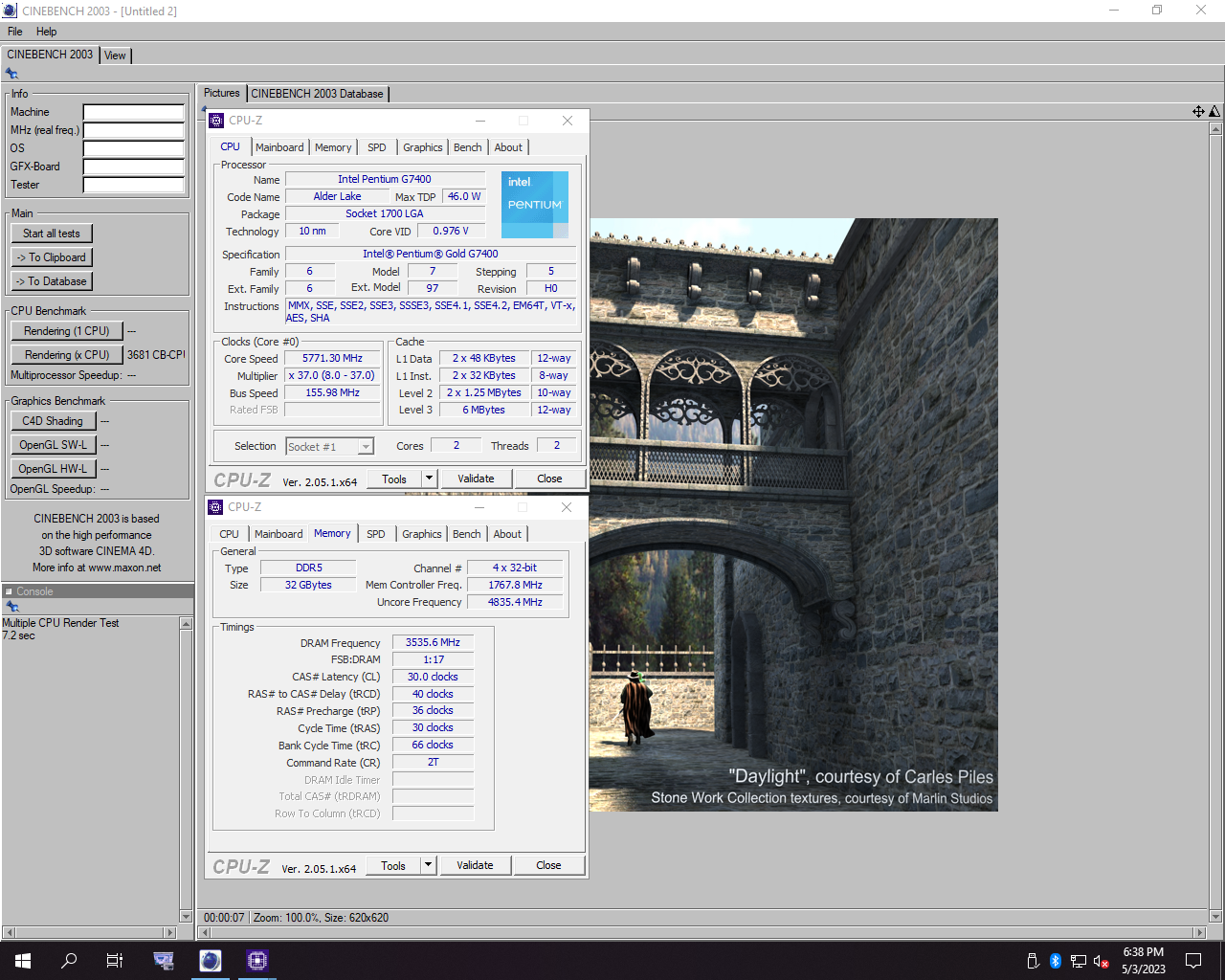
Task: Click the Machine input field
Action: click(134, 112)
